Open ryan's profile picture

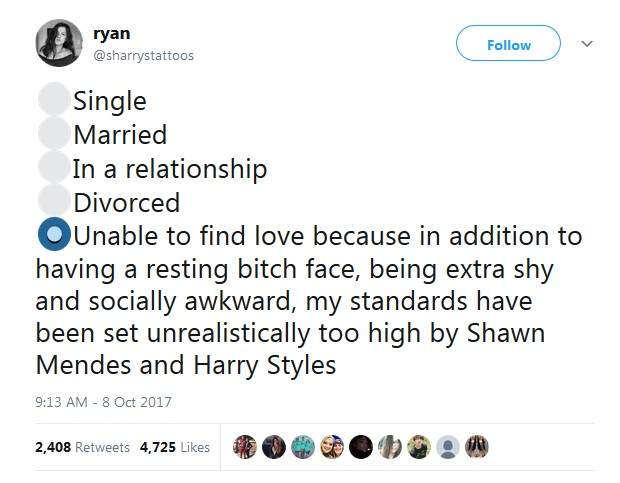click(60, 45)
